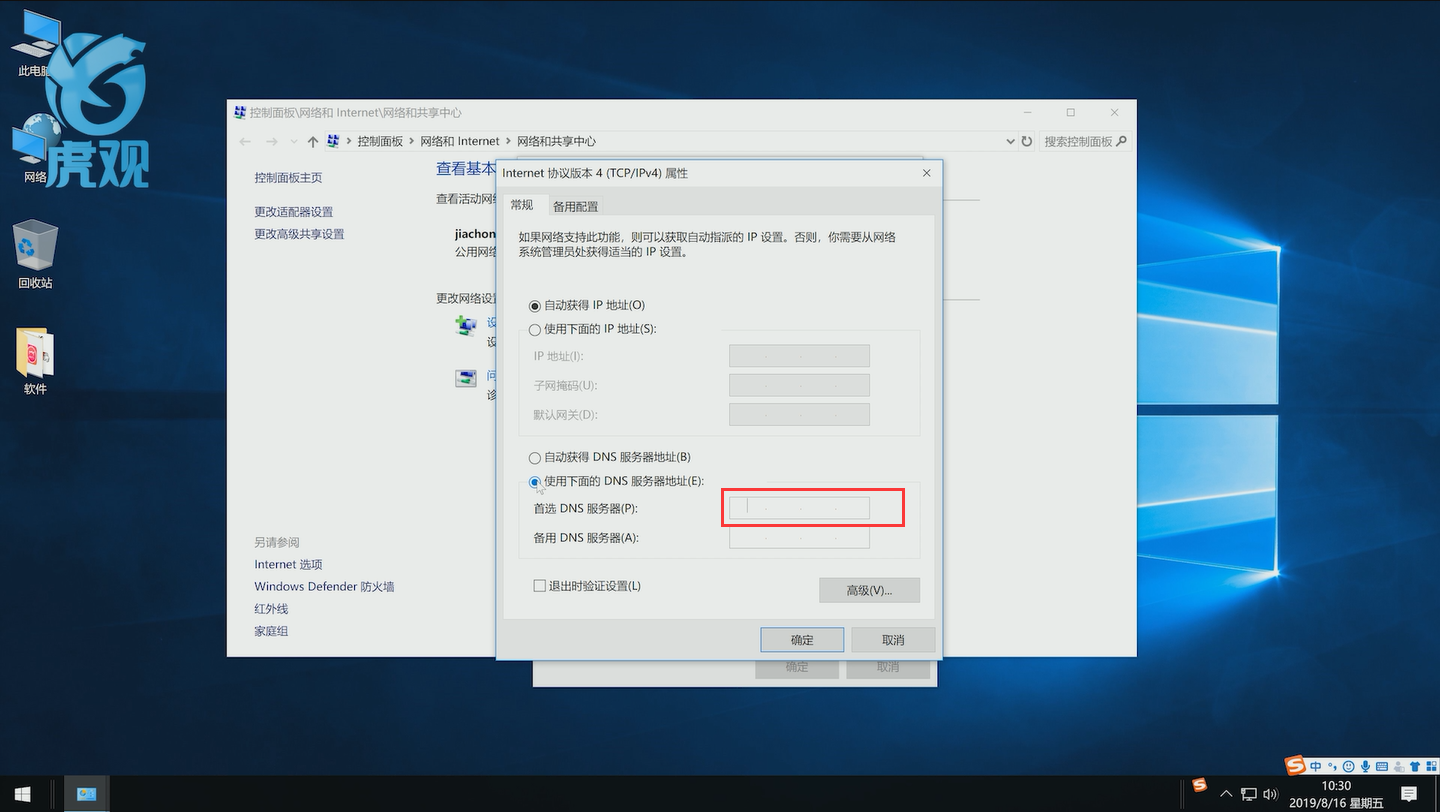Click 网络和共享中心 breadcrumb segment
Viewport: 1440px width, 812px height.
click(x=556, y=141)
